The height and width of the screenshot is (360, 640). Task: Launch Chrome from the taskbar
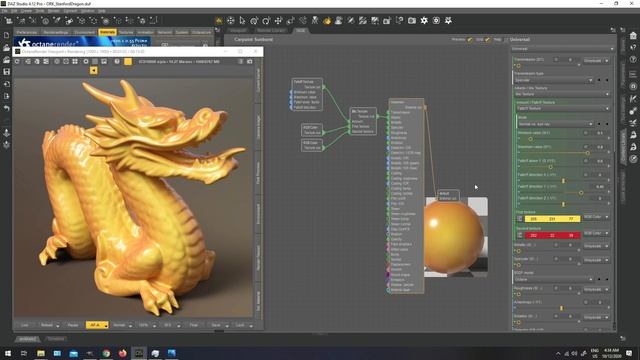coord(106,353)
